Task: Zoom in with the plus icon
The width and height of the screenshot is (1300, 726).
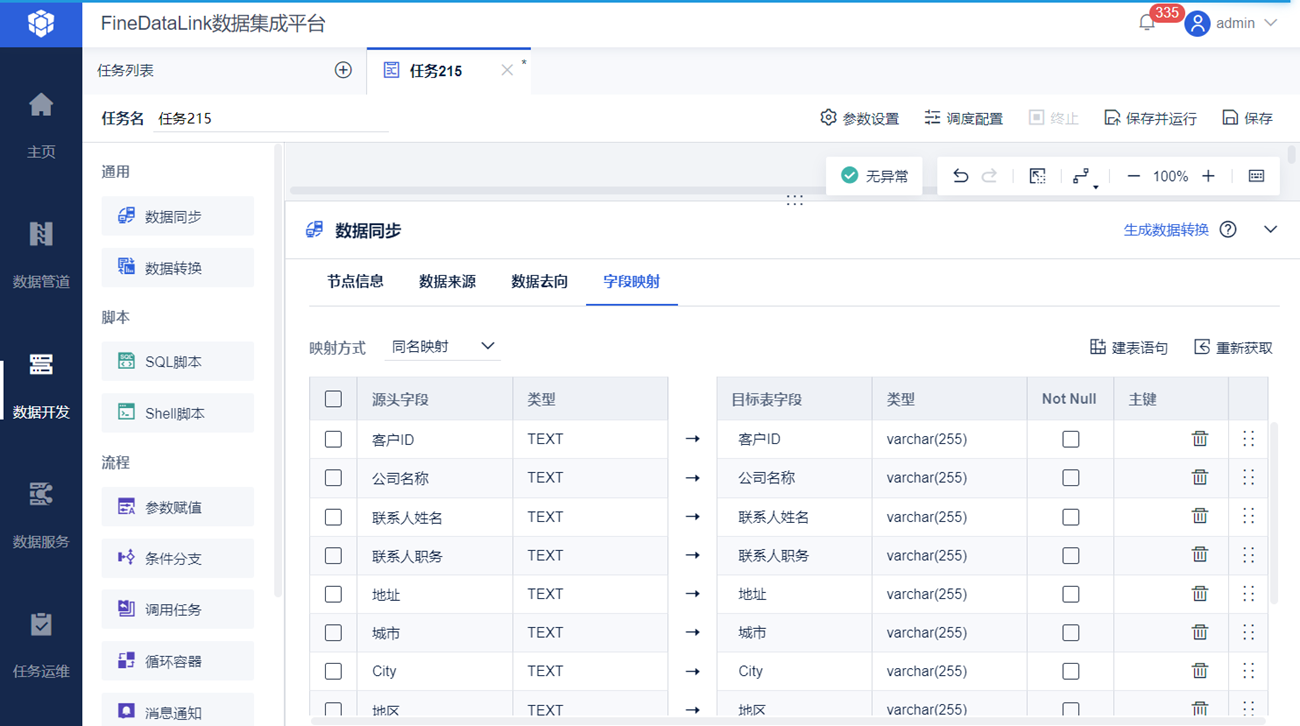Action: (1208, 176)
